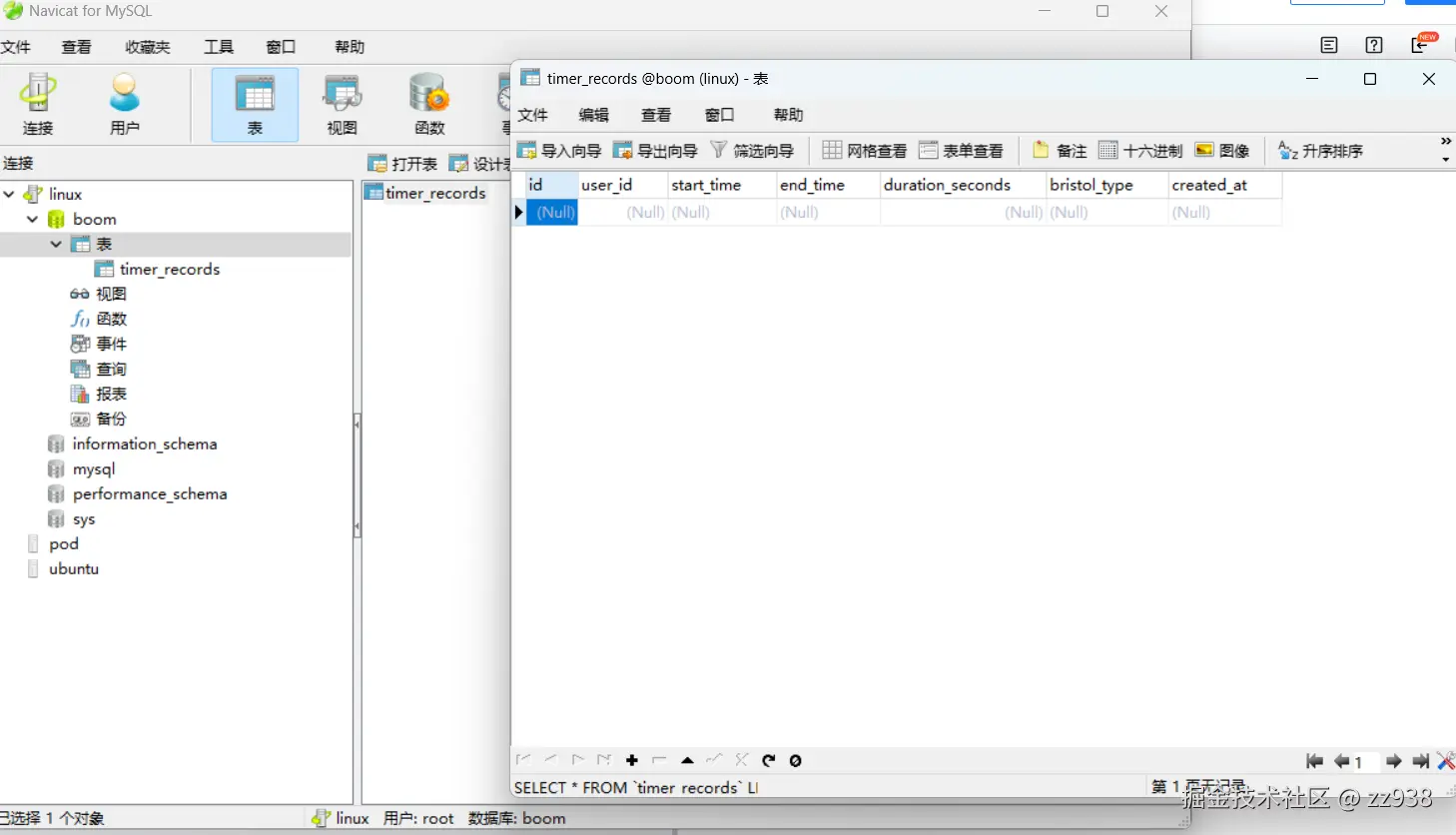This screenshot has width=1456, height=835.
Task: Click 升序排序 (Sort Ascending) icon
Action: pos(1320,151)
